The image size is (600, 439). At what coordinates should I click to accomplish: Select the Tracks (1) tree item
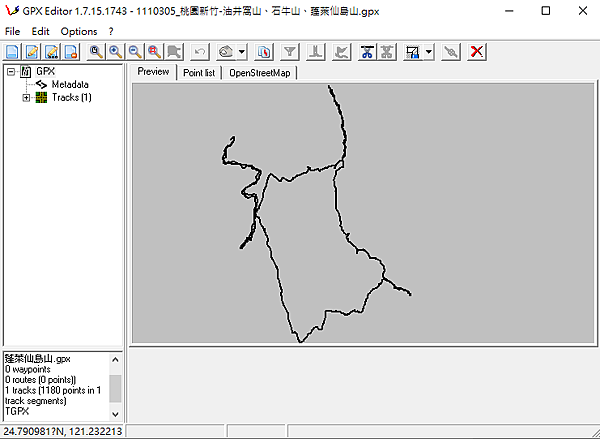(x=72, y=98)
